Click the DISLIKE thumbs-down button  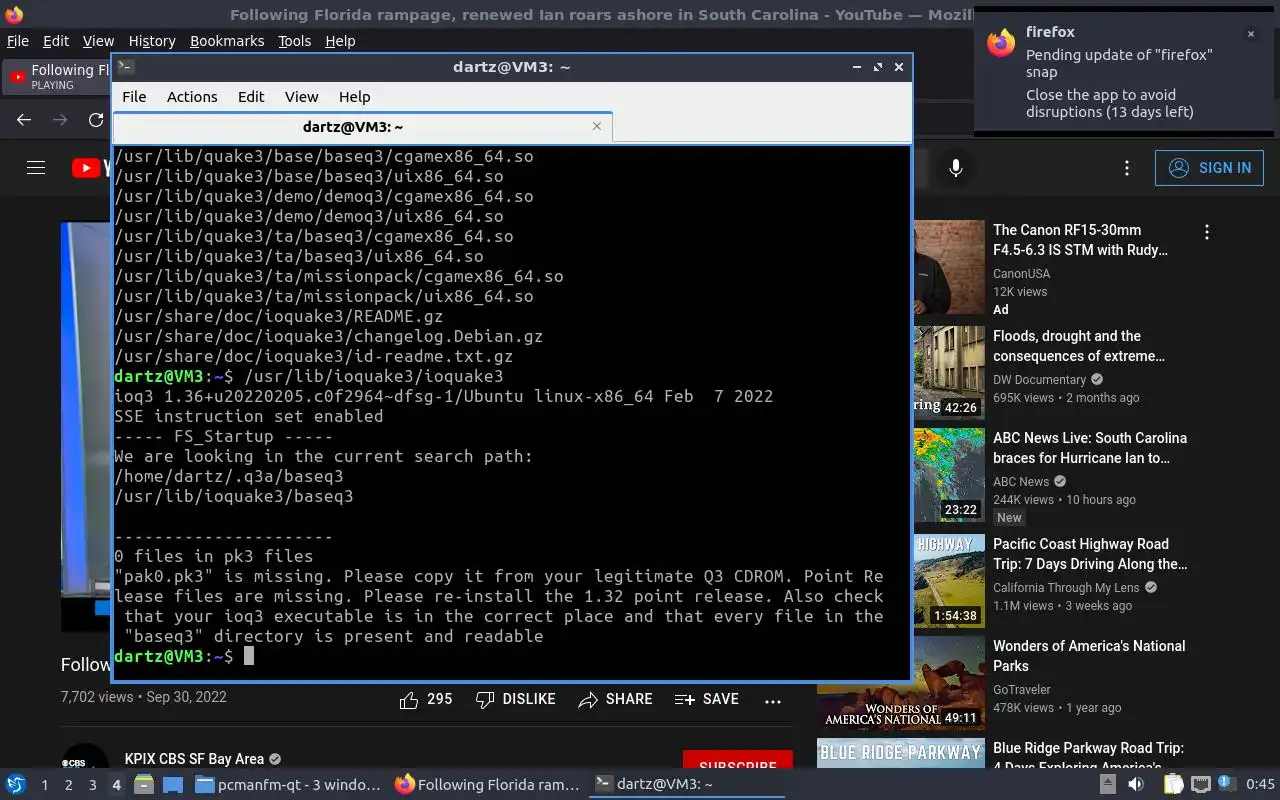pyautogui.click(x=516, y=700)
